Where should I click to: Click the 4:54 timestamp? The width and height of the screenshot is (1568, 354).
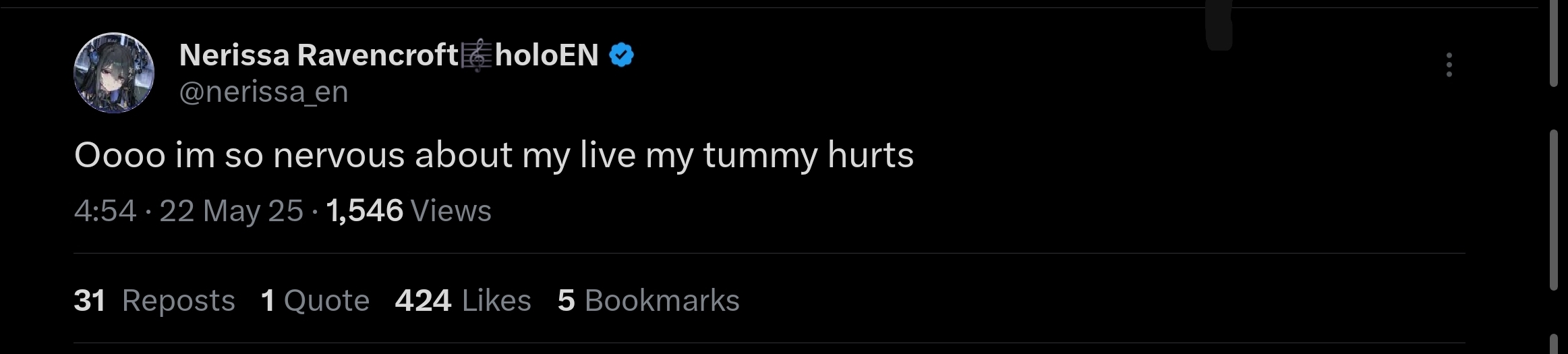coord(105,211)
